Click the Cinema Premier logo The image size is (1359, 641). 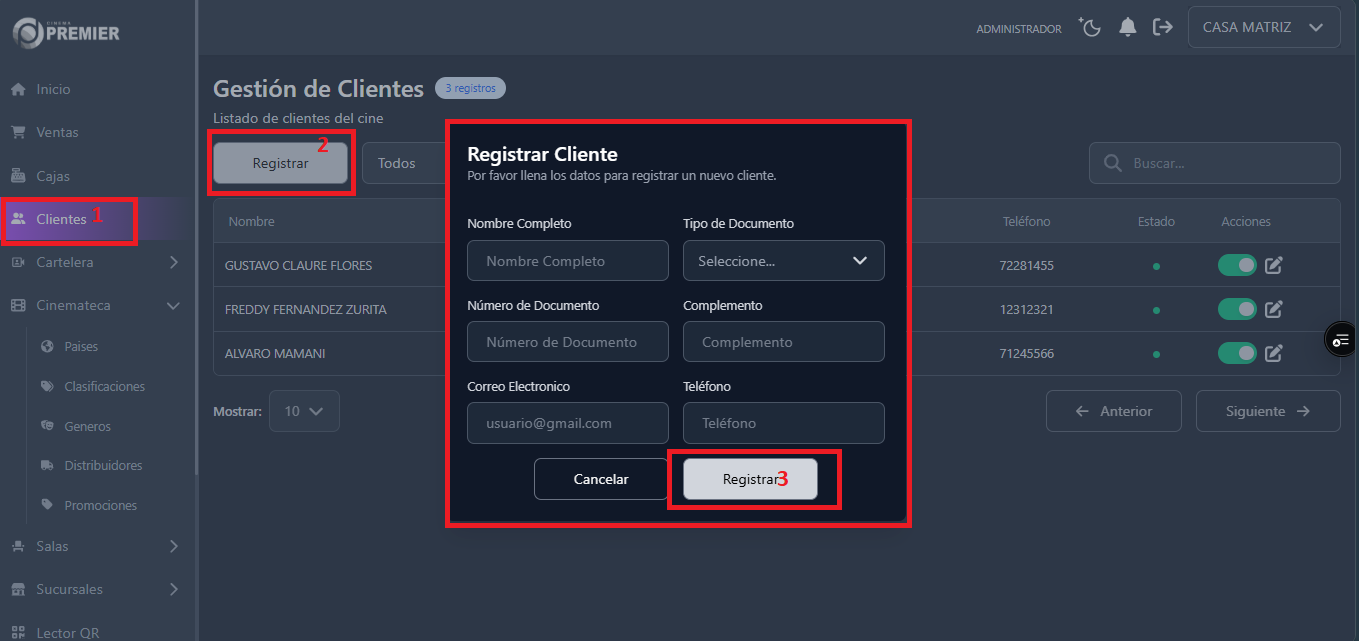point(66,32)
